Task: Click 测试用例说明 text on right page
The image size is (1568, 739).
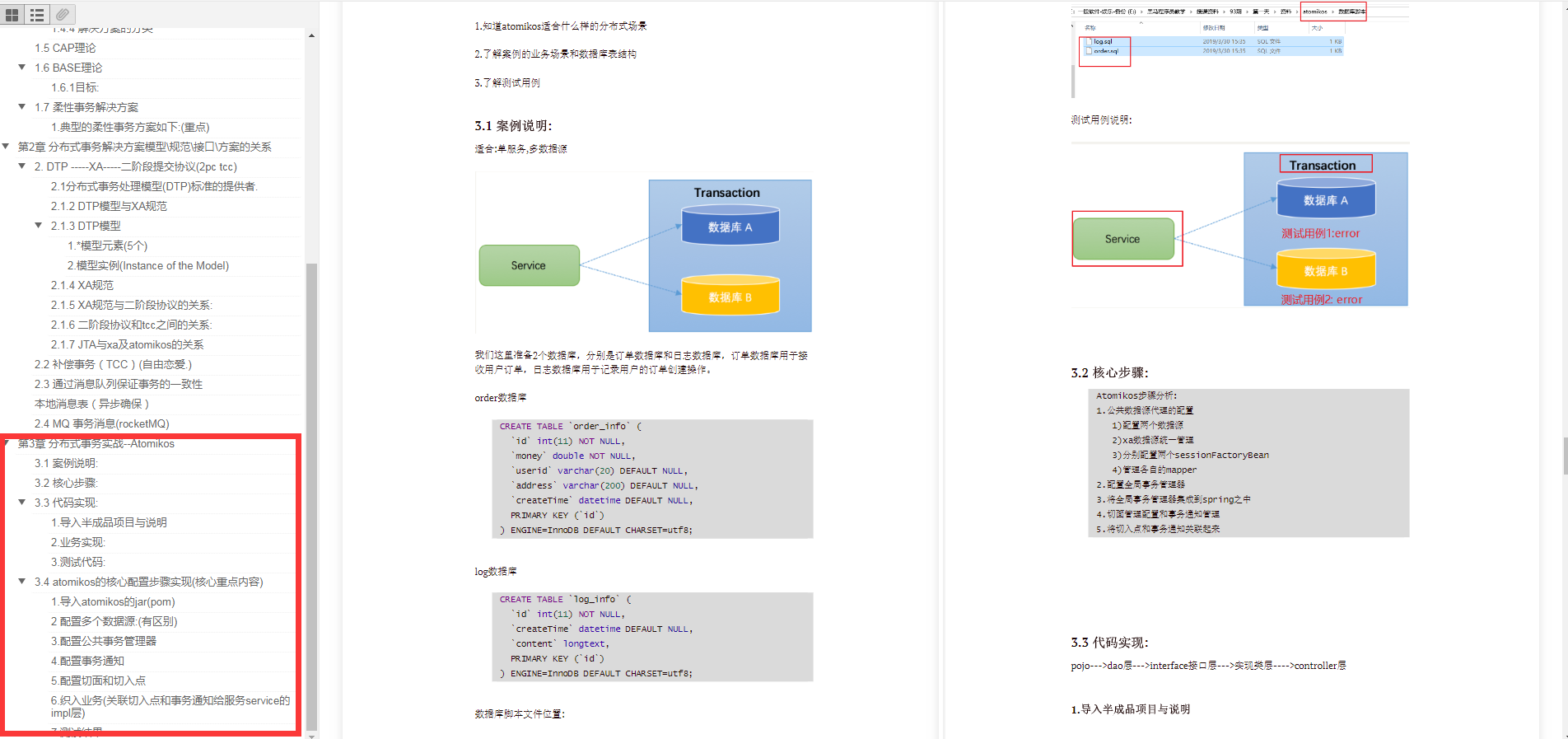Action: [1101, 119]
